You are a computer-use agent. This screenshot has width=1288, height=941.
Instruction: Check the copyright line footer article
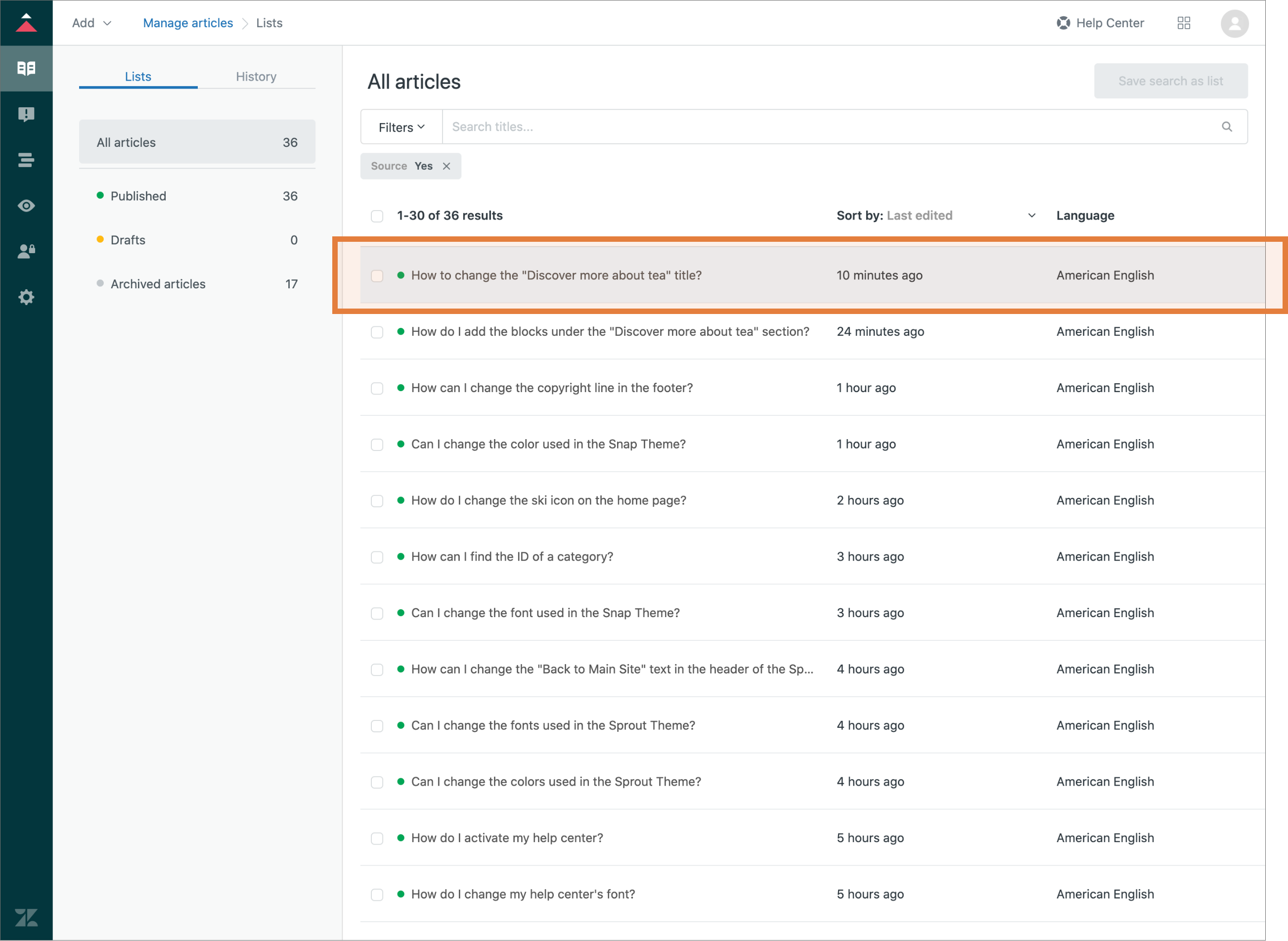click(377, 389)
